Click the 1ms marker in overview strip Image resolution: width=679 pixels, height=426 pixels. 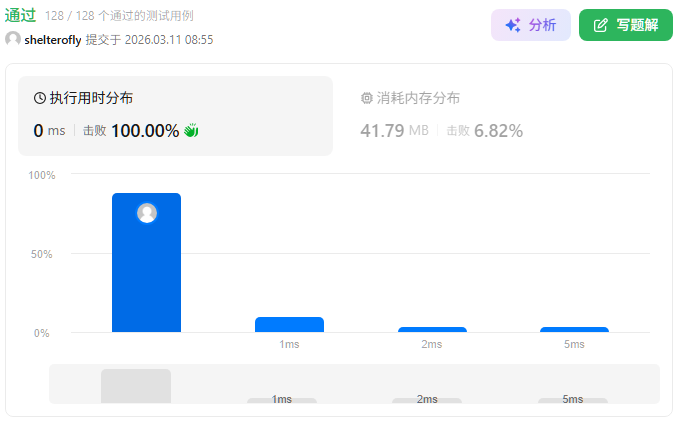coord(282,399)
